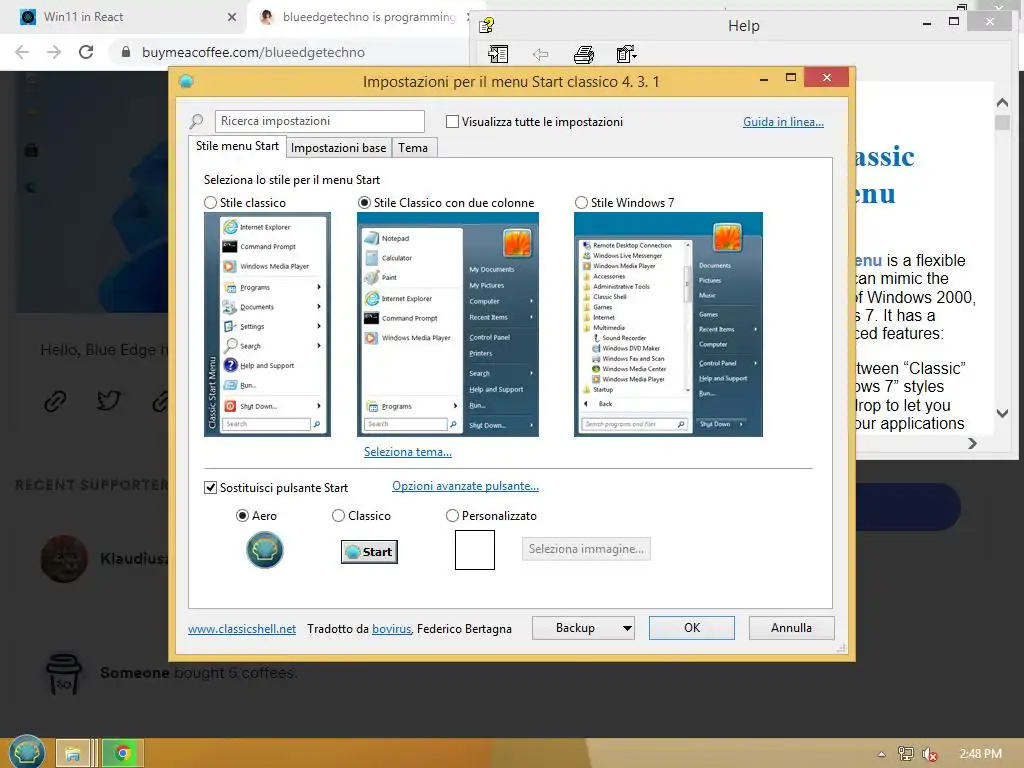
Task: Toggle Visualizza tutte le impostazioni checkbox
Action: [x=452, y=121]
